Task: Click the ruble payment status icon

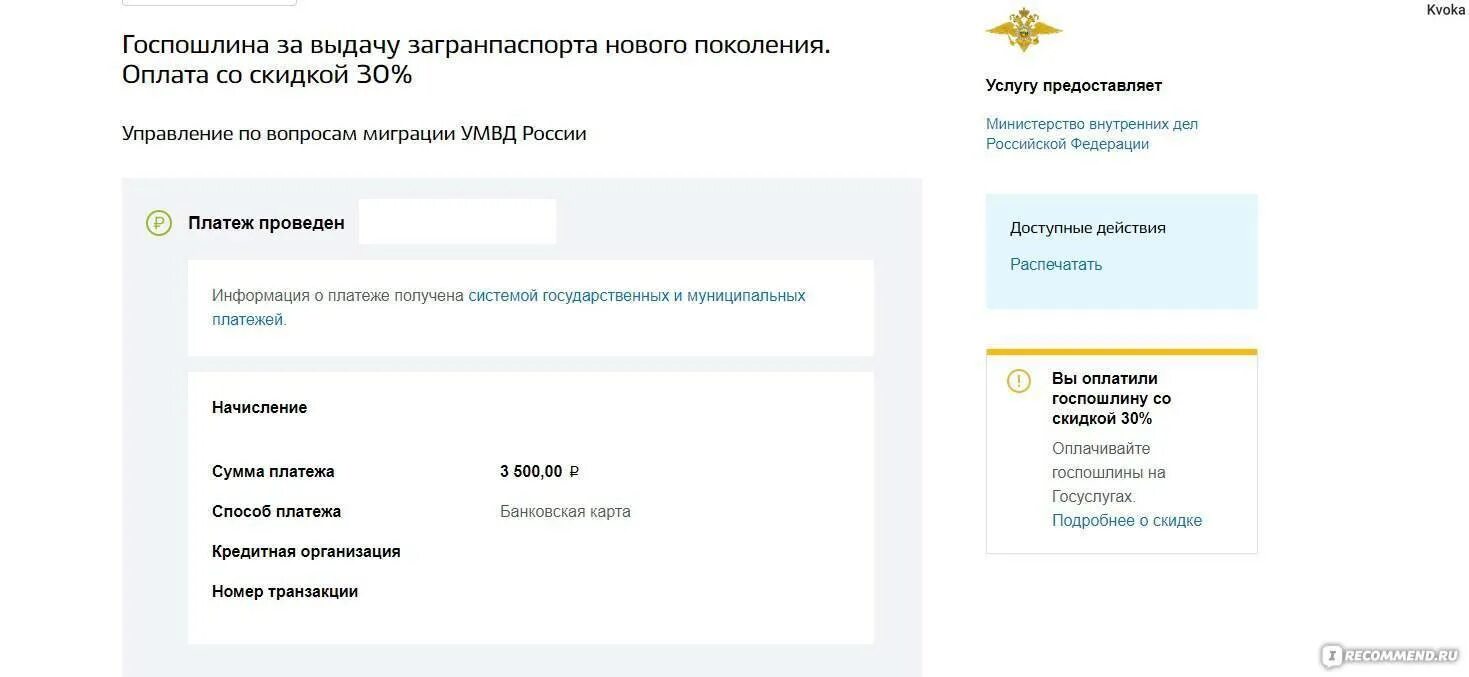Action: [159, 223]
